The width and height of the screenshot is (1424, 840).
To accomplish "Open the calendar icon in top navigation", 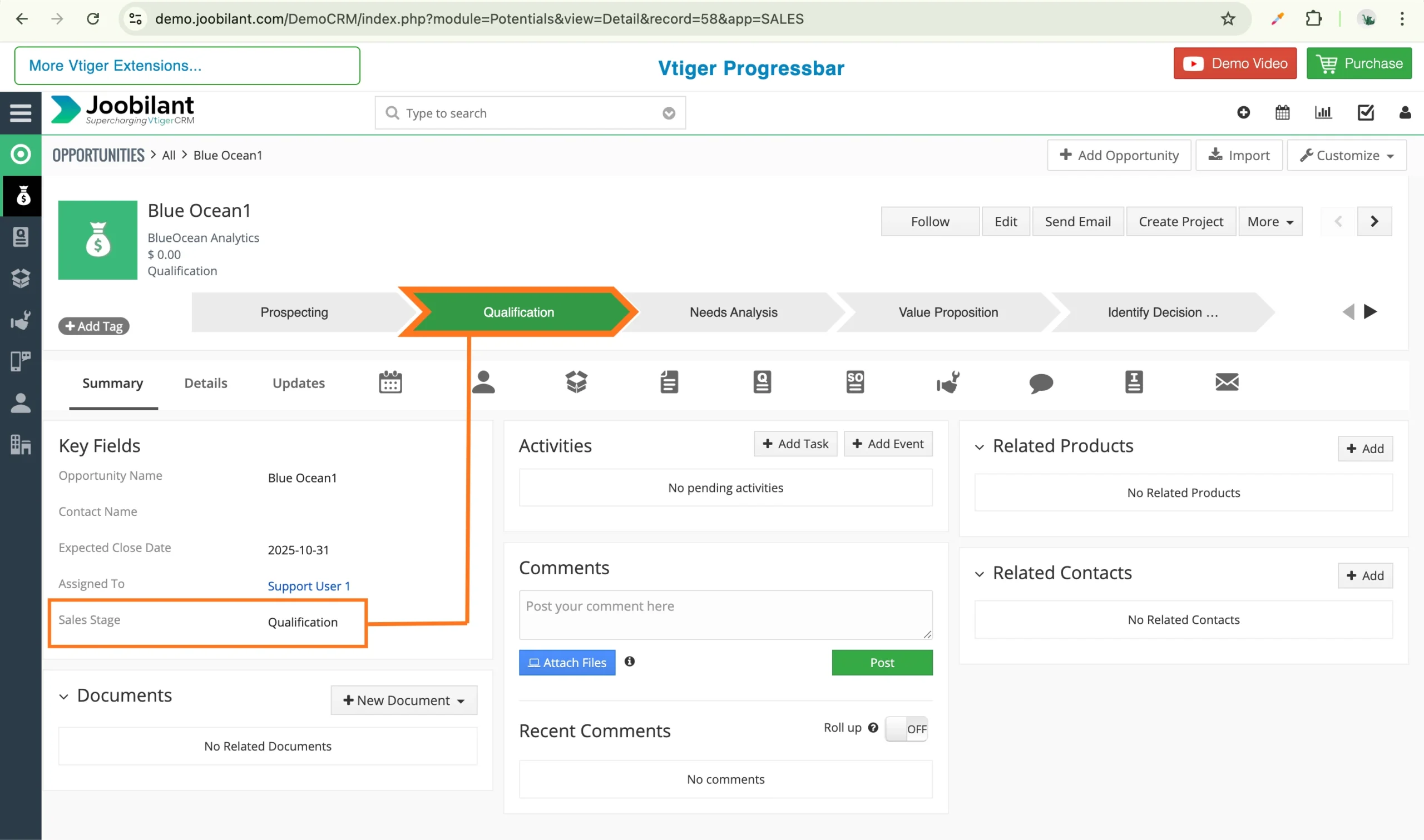I will (1282, 113).
